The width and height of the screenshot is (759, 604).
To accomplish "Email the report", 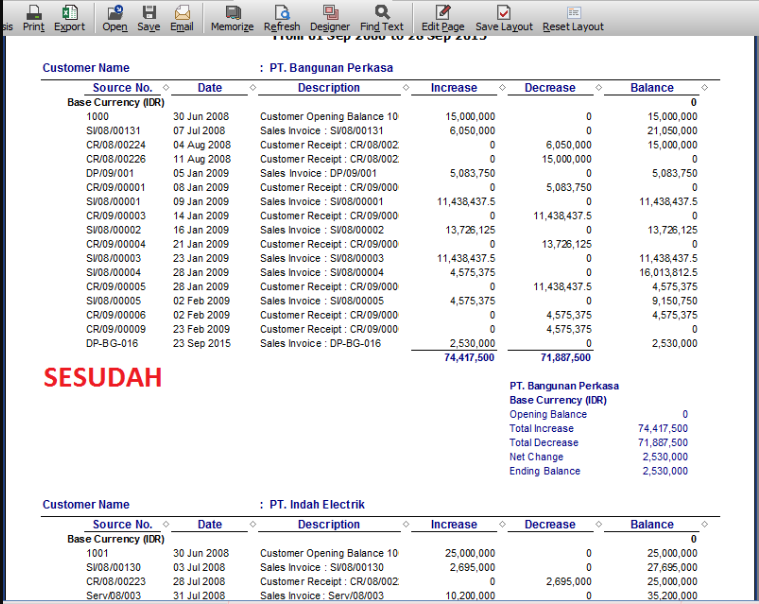I will [x=182, y=18].
